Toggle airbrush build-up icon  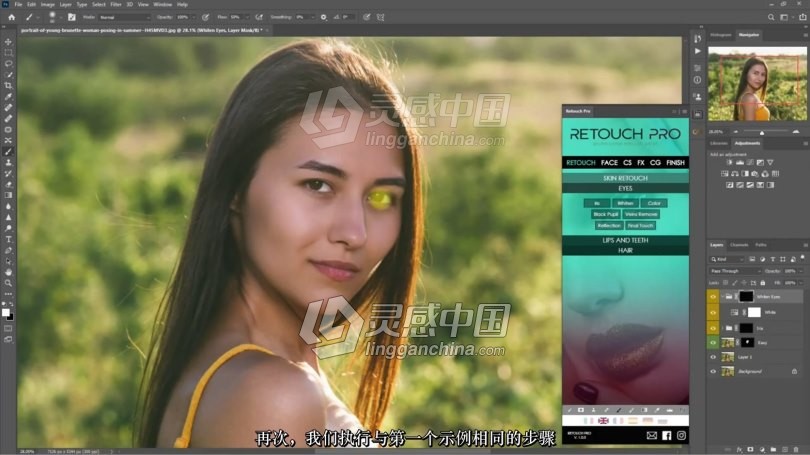[x=259, y=17]
